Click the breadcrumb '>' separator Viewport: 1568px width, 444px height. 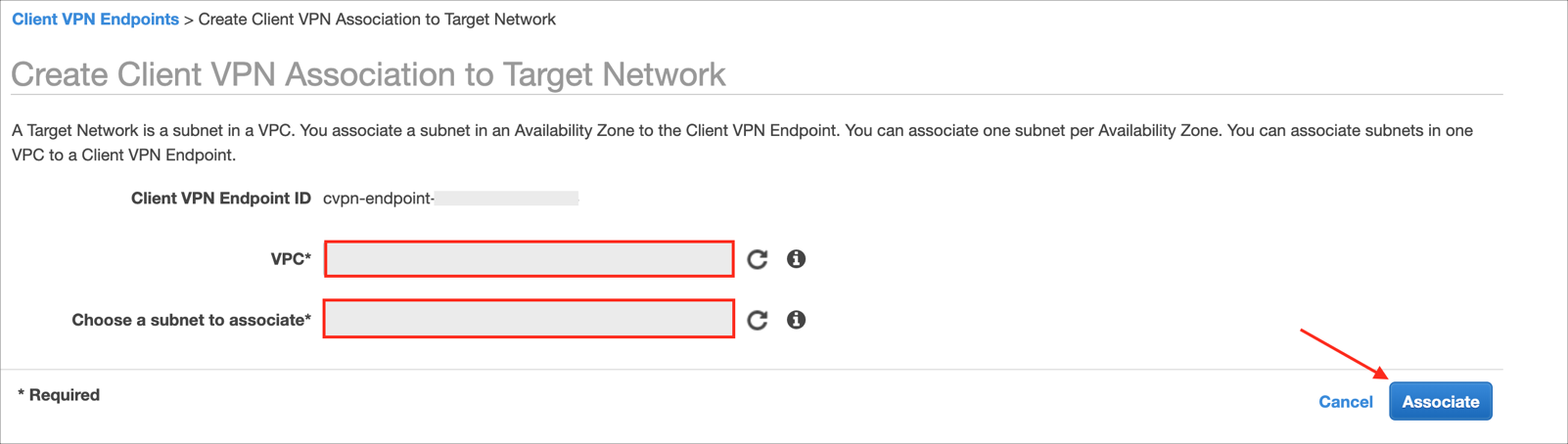[x=189, y=20]
